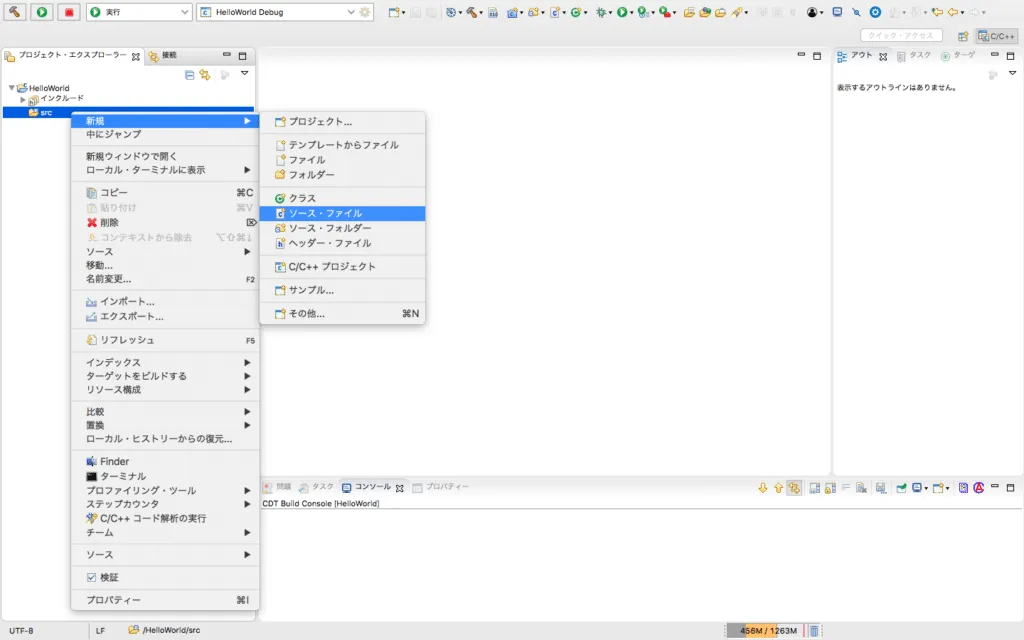Screen dimensions: 1024x640
Task: Click the Pin Console icon
Action: 901,488
